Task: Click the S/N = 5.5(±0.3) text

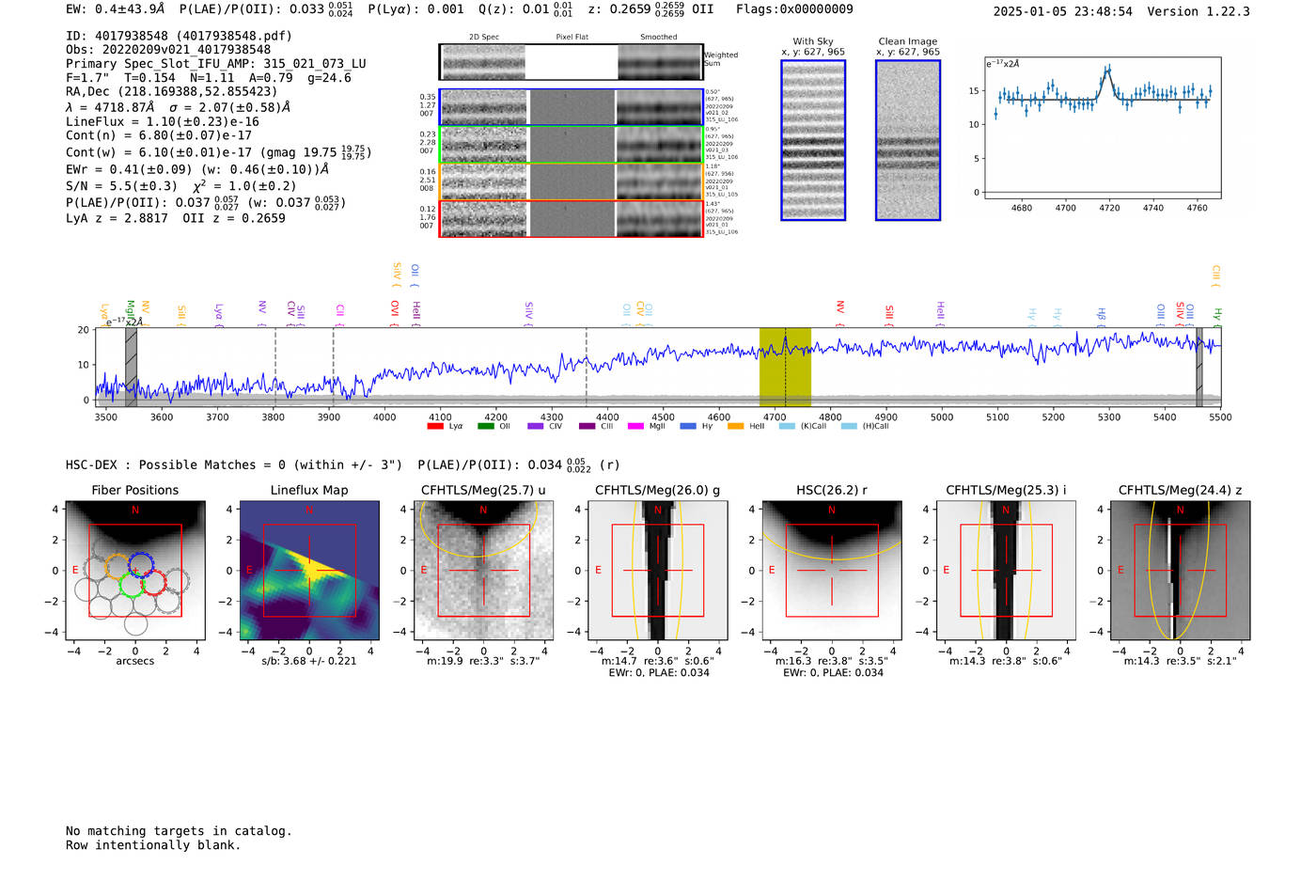Action: pyautogui.click(x=121, y=186)
